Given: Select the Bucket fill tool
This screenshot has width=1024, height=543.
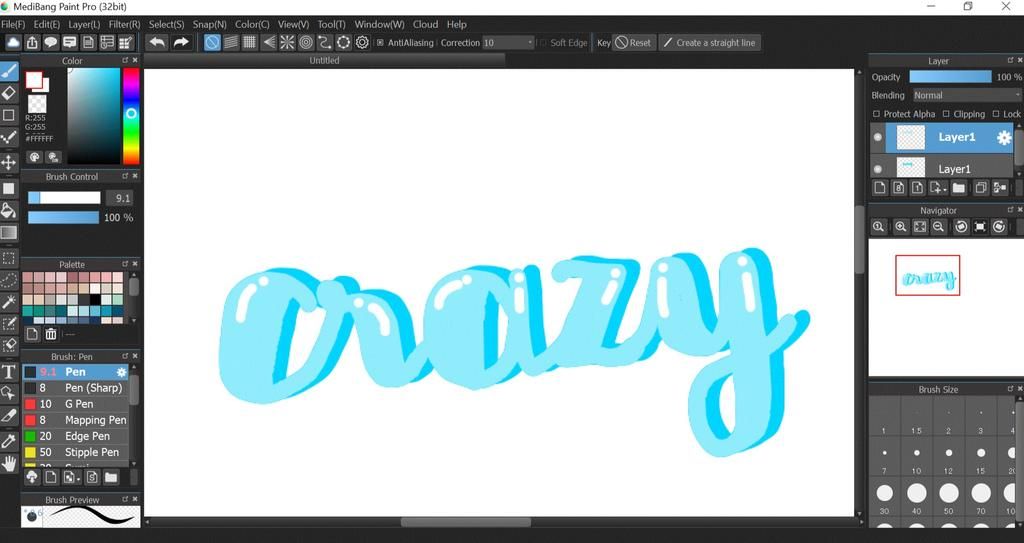Looking at the screenshot, I should [x=8, y=210].
